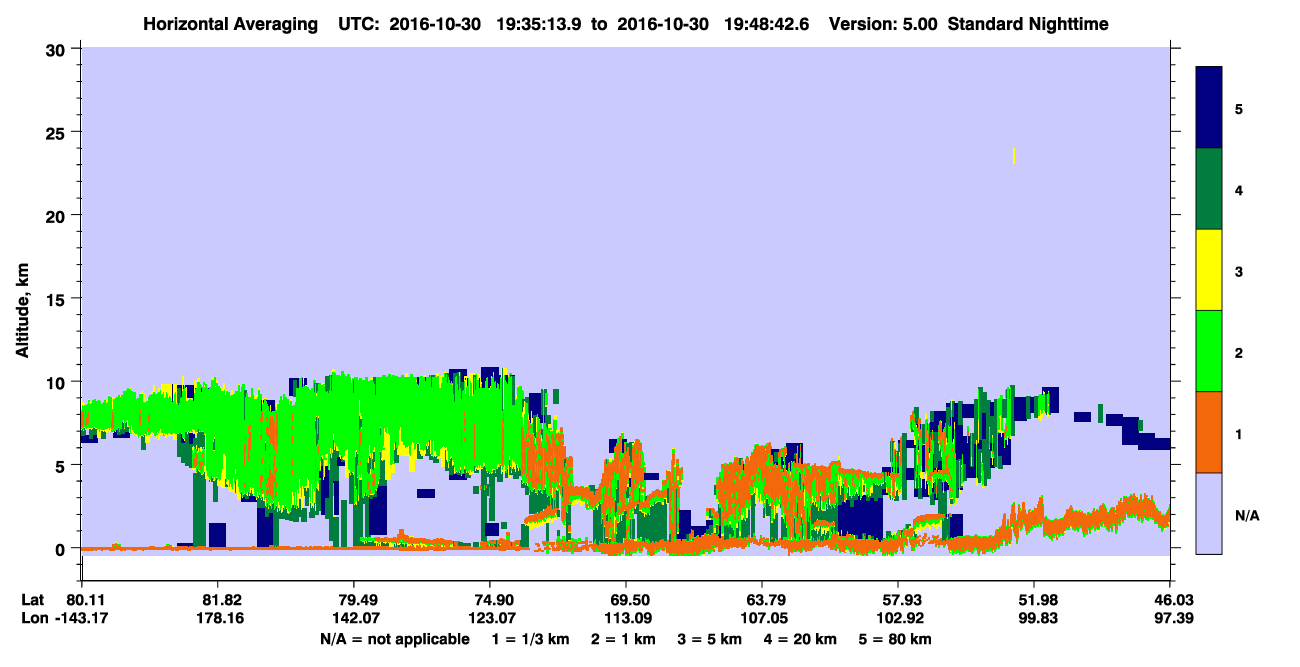
Task: Click the isolated yellow streak near 23 km altitude
Action: click(x=1014, y=155)
